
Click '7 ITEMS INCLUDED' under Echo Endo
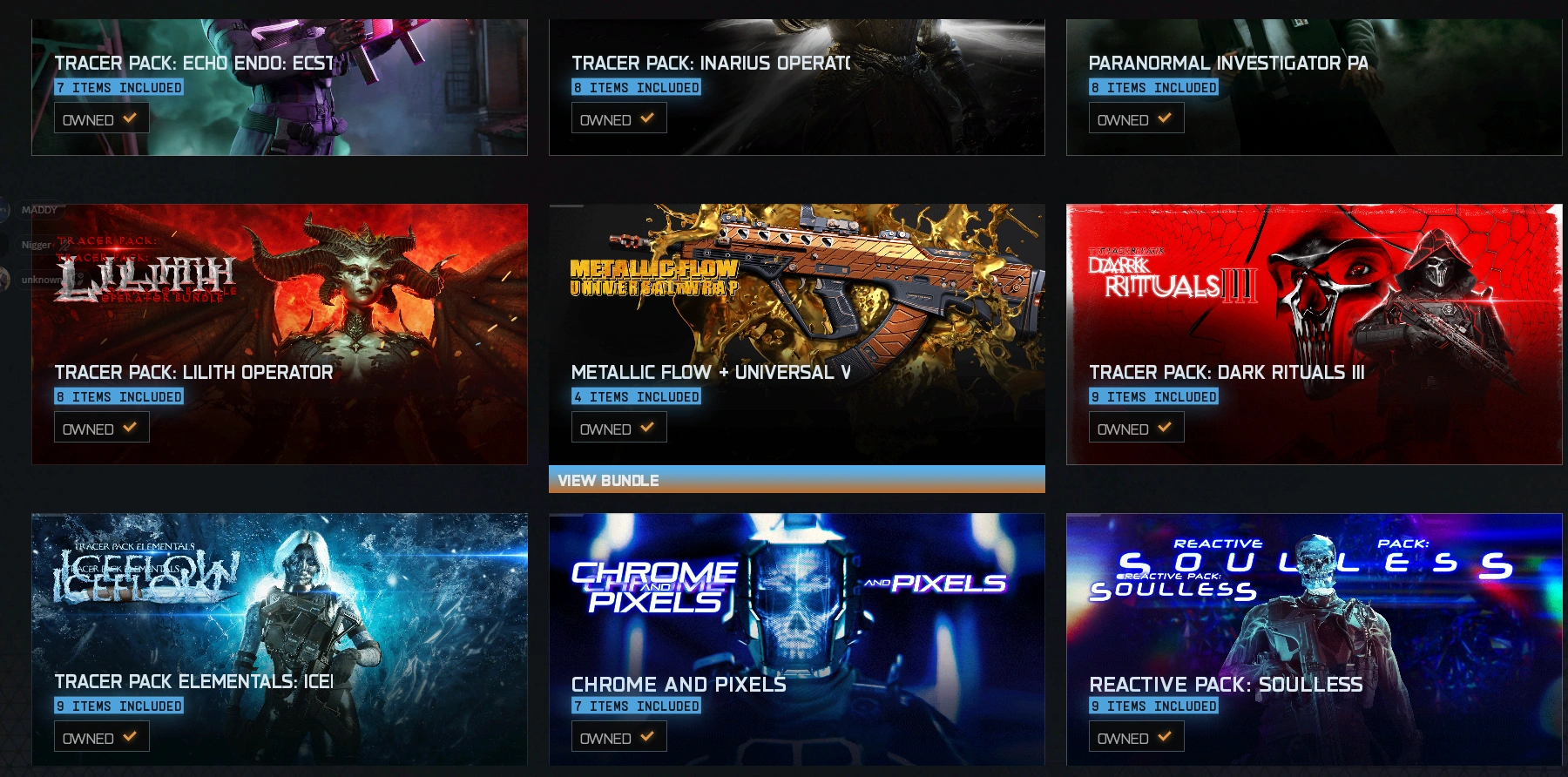point(118,88)
